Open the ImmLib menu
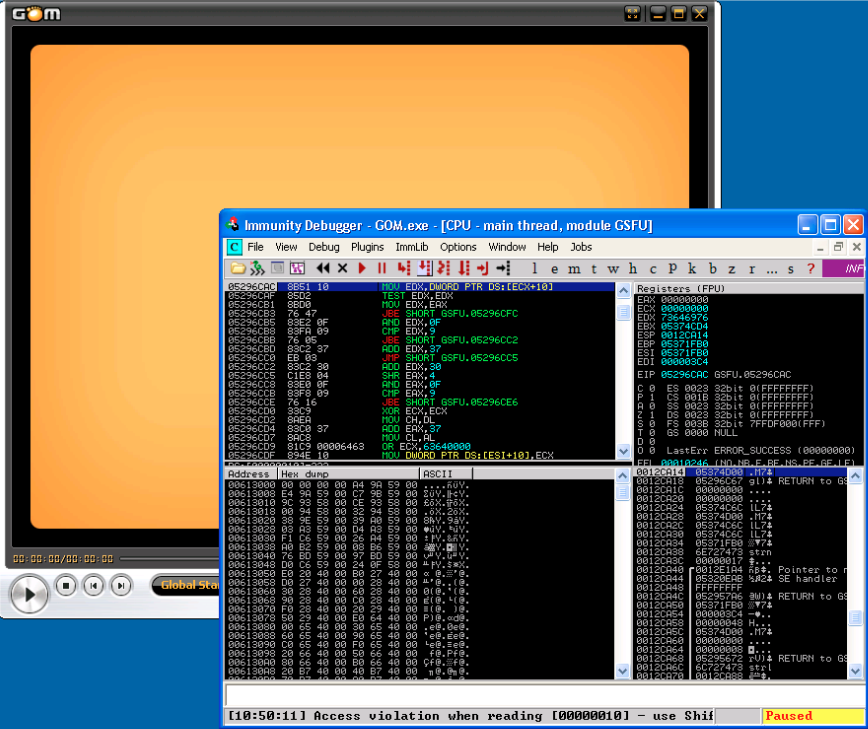 click(412, 247)
